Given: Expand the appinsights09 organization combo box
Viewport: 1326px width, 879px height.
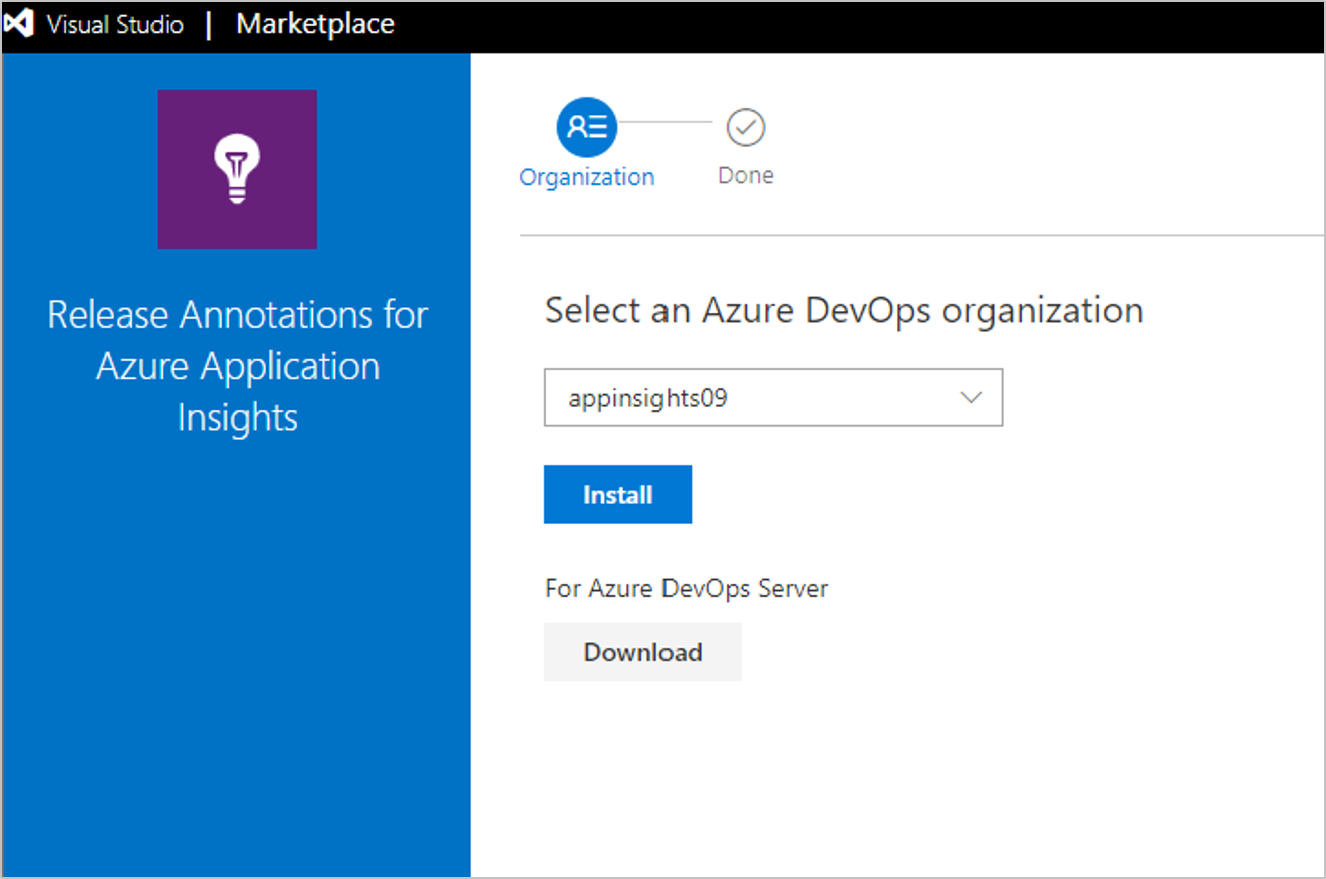Looking at the screenshot, I should pyautogui.click(x=773, y=398).
